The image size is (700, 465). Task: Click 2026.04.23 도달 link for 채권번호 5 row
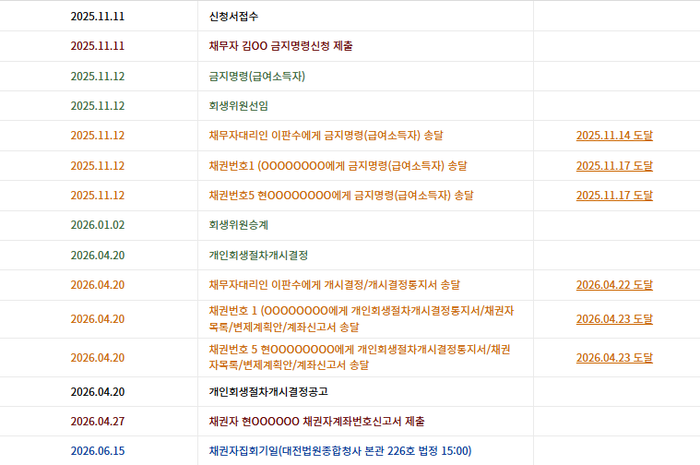(614, 357)
